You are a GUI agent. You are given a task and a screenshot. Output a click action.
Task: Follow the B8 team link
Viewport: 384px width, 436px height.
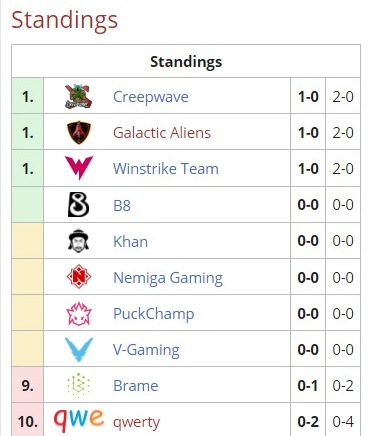122,205
